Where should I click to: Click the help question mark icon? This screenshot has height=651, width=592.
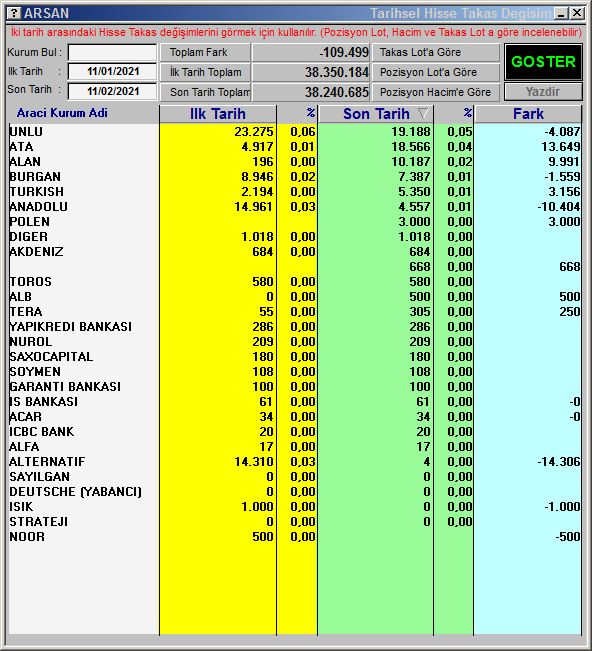click(x=14, y=13)
